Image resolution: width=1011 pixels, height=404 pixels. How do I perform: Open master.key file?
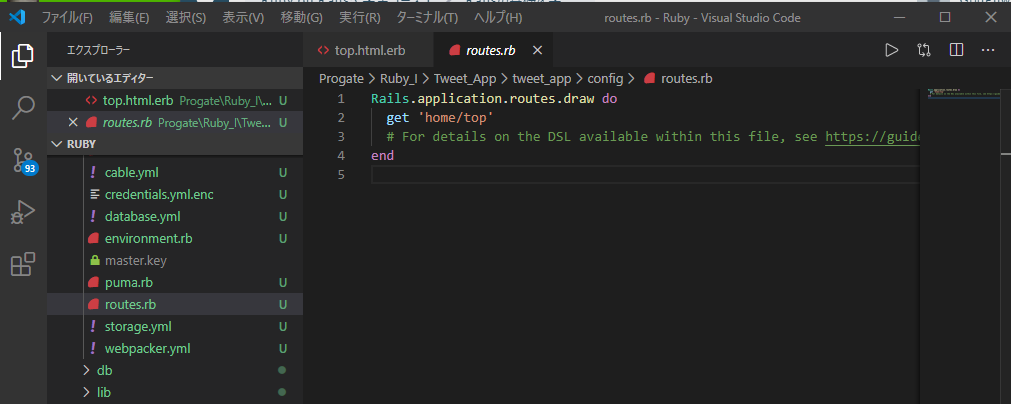(x=175, y=261)
